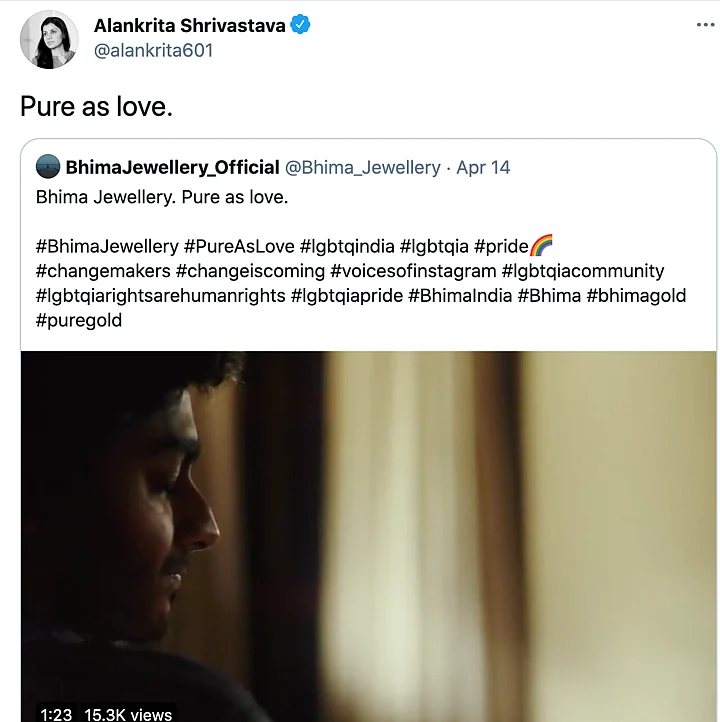Open the Apr 14 tweet timestamp

483,167
